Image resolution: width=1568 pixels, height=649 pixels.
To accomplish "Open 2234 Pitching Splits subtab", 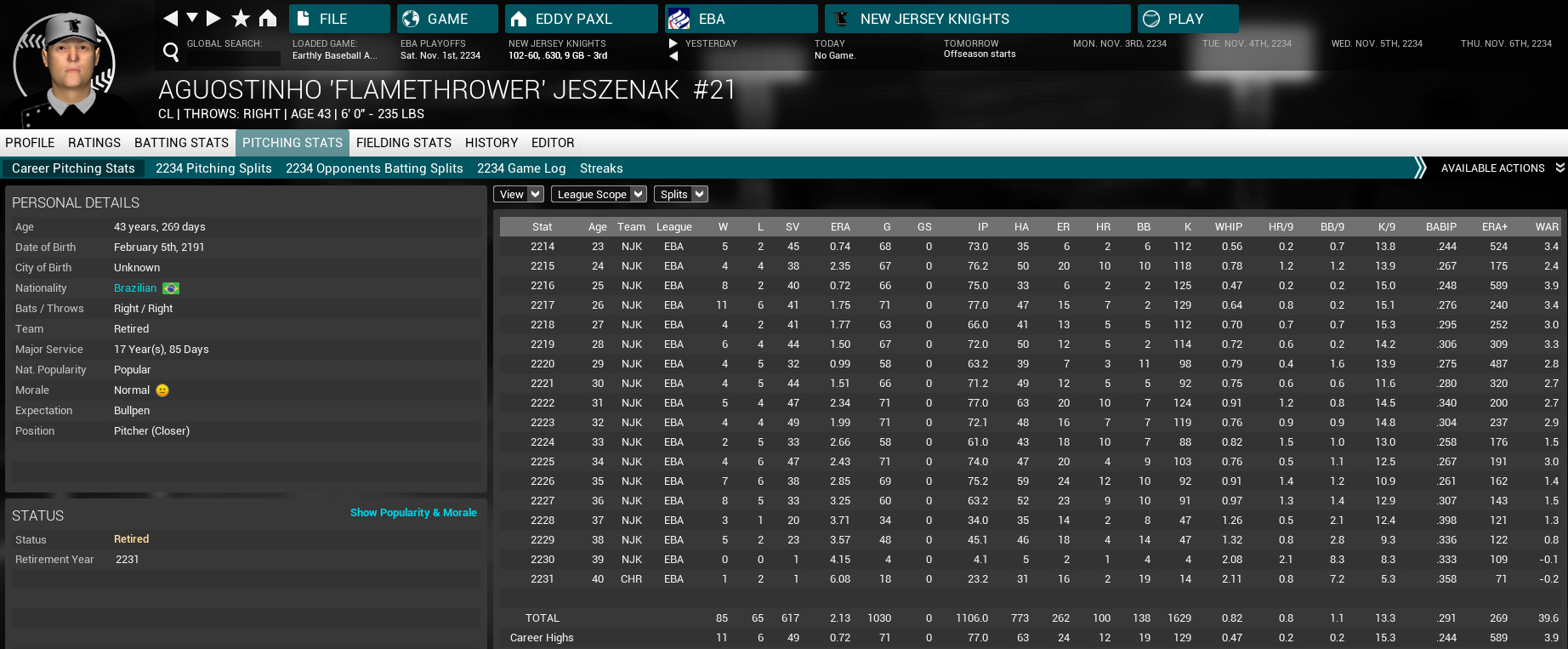I will click(213, 168).
